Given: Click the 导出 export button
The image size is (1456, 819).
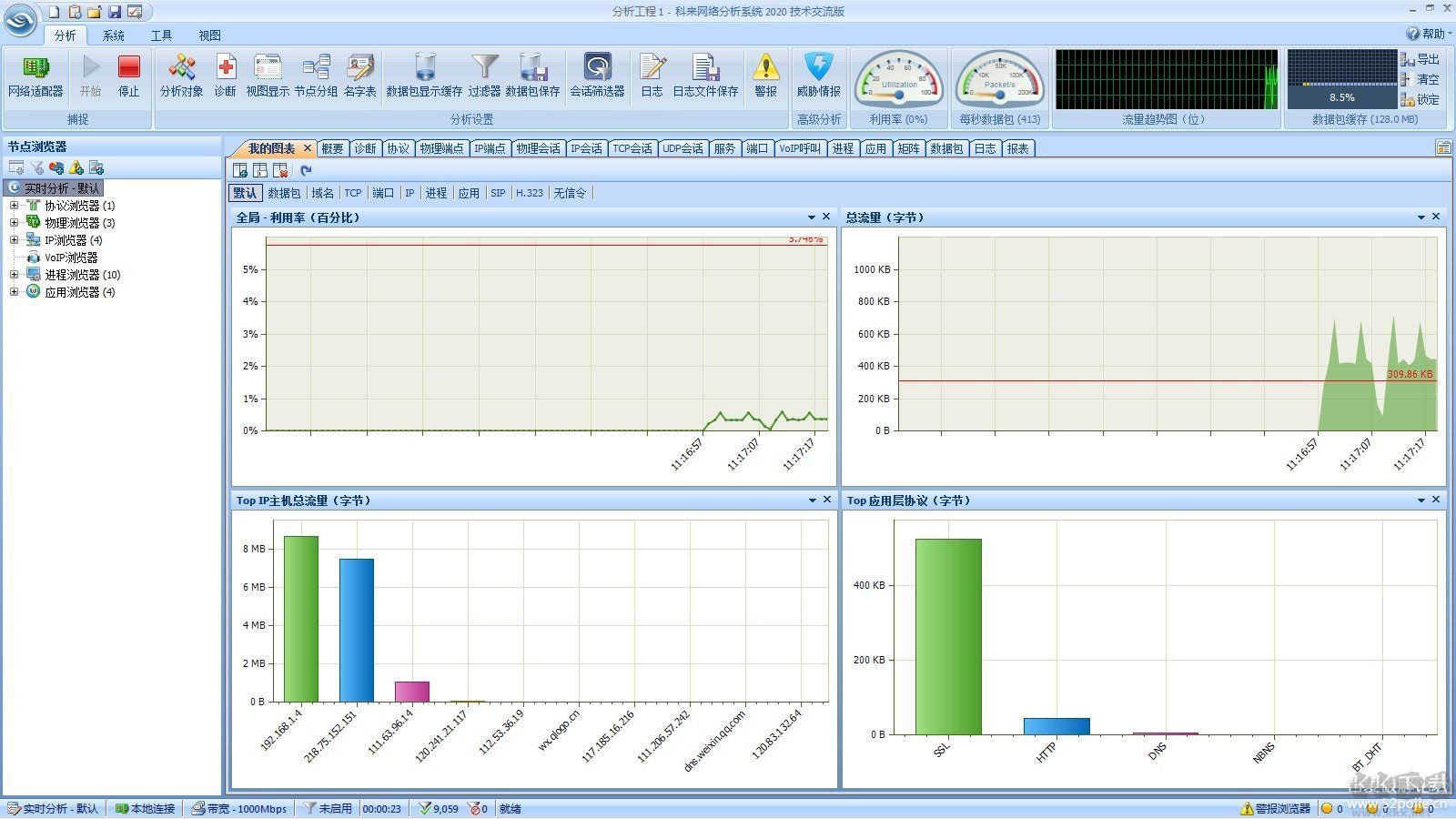Looking at the screenshot, I should tap(1421, 59).
